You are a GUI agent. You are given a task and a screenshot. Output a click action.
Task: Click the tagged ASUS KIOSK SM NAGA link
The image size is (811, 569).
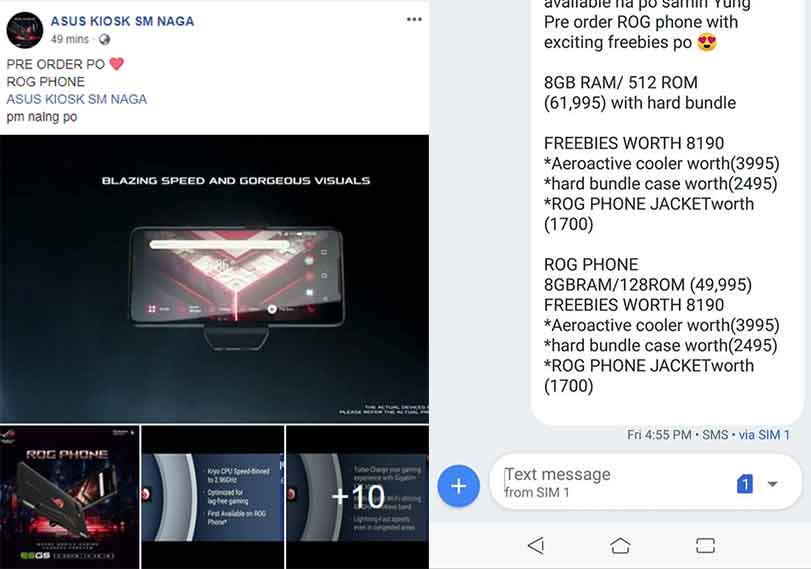tap(77, 99)
